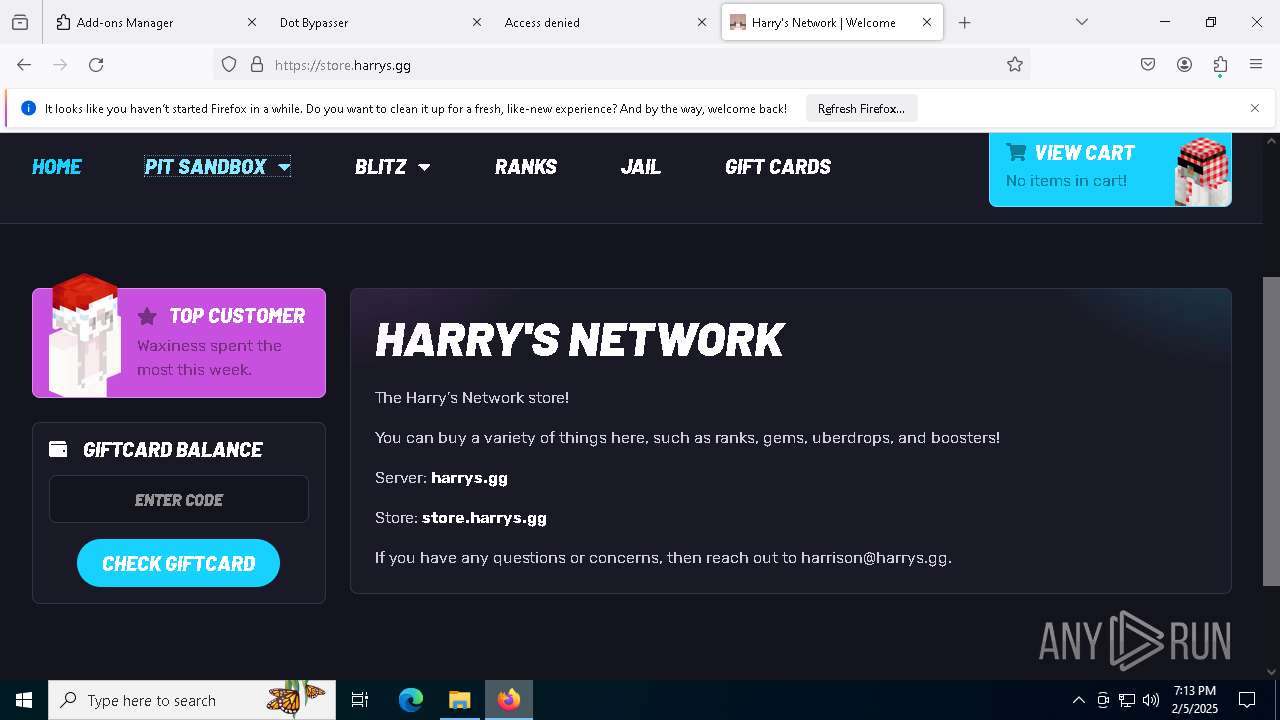Click the taskbar search box
Image resolution: width=1280 pixels, height=720 pixels.
(x=192, y=700)
